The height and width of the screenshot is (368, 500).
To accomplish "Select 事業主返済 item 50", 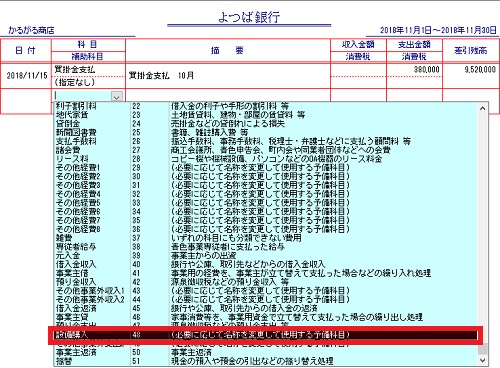I will [266, 352].
